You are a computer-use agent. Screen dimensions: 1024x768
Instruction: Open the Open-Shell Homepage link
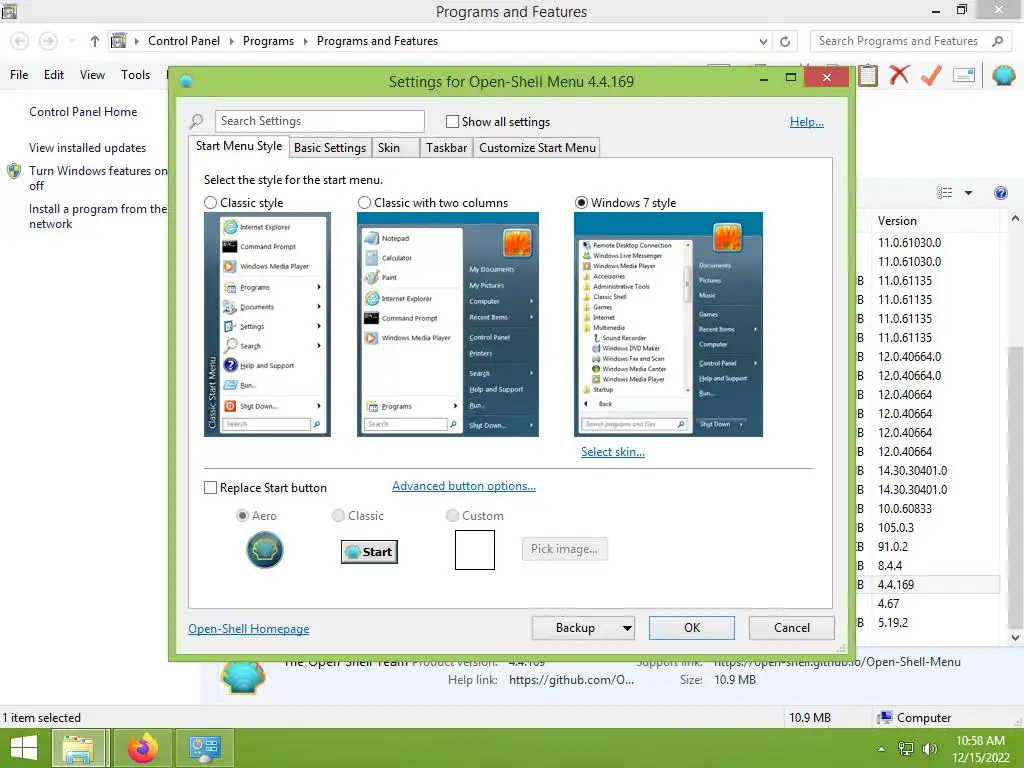pyautogui.click(x=249, y=629)
